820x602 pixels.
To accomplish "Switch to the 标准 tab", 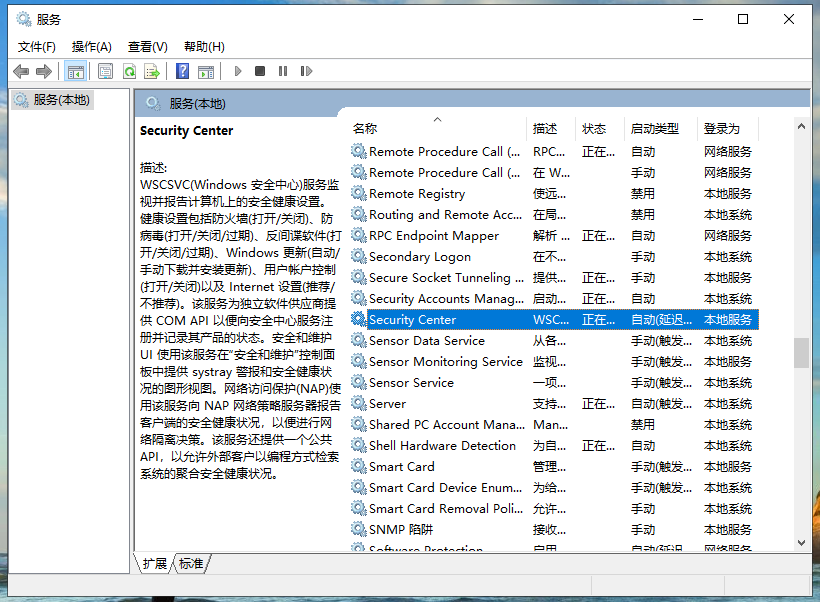I will click(x=190, y=563).
